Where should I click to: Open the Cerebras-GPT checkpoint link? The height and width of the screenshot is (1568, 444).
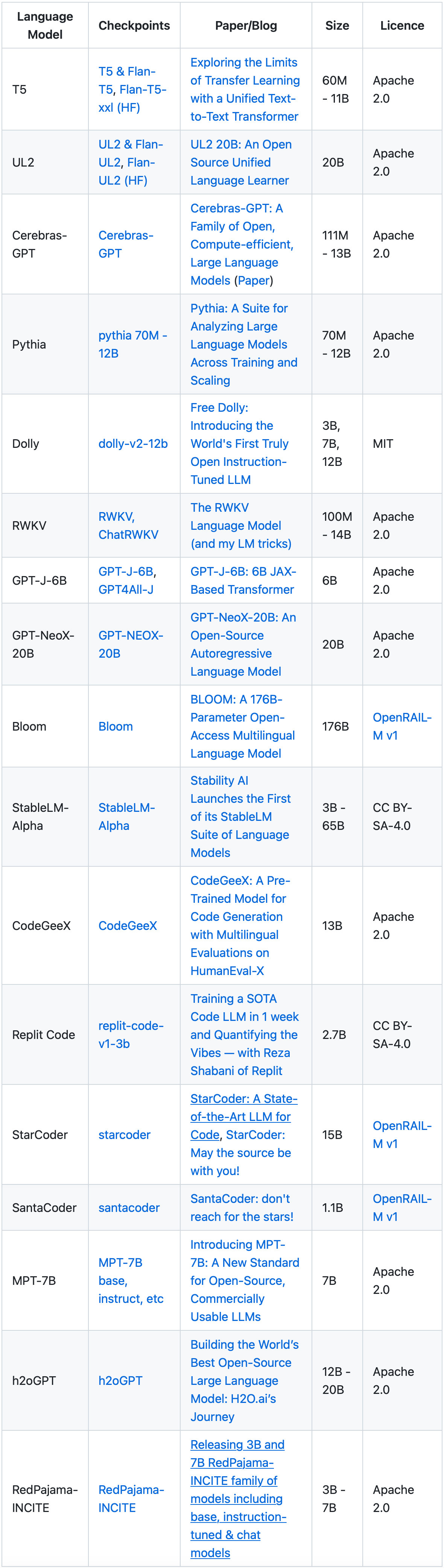pyautogui.click(x=125, y=244)
